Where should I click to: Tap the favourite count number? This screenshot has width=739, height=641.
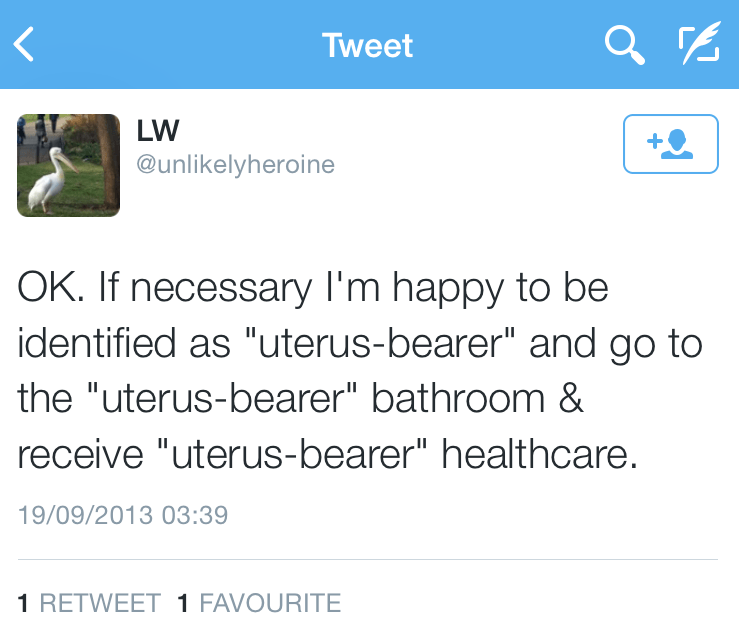point(183,603)
